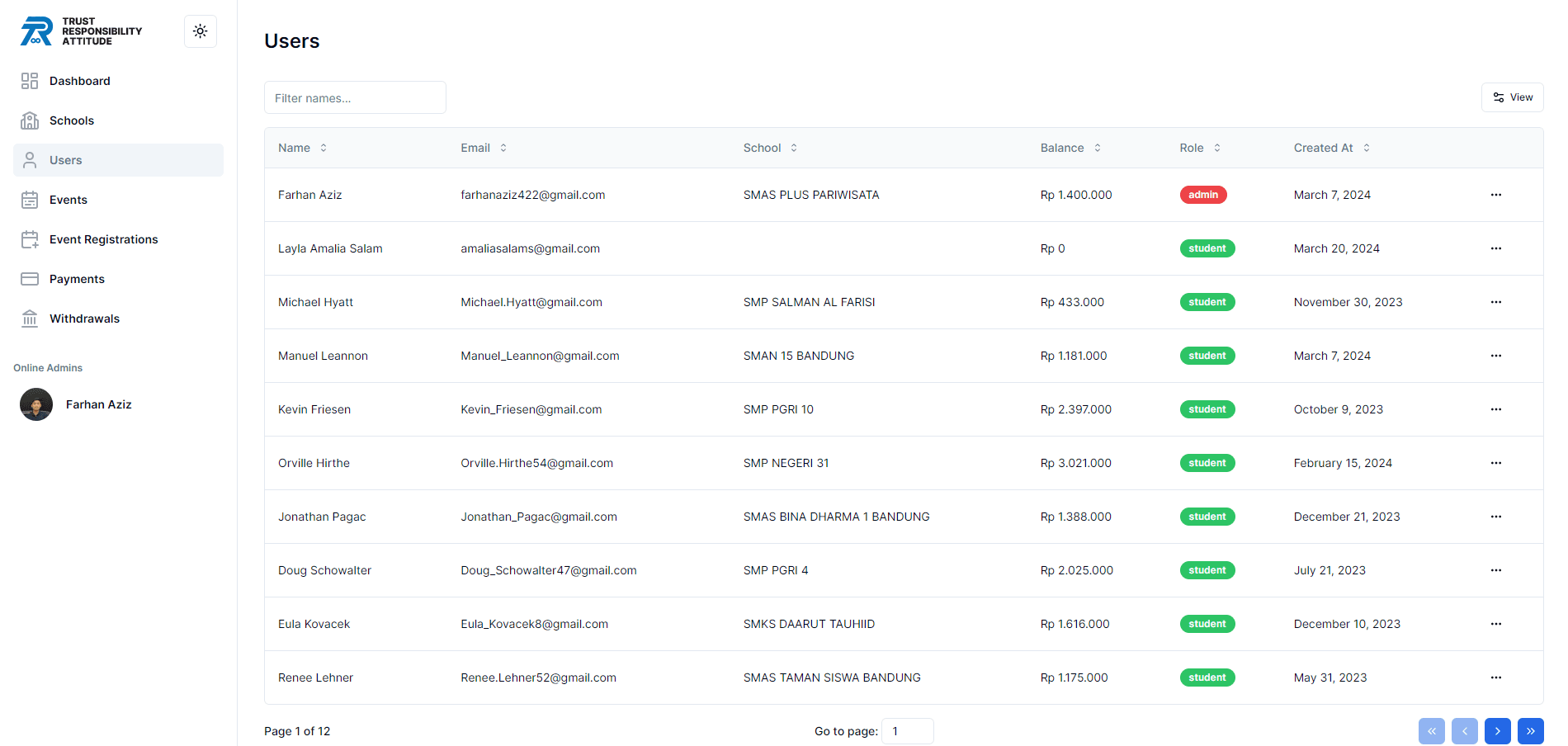
Task: Sort users by Balance
Action: (x=1070, y=148)
